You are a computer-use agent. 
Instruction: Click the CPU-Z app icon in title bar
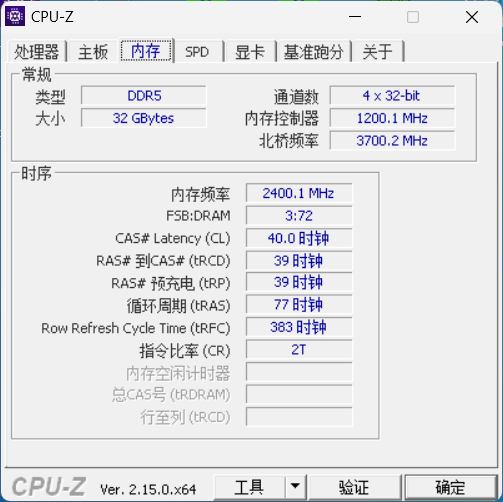[x=15, y=16]
